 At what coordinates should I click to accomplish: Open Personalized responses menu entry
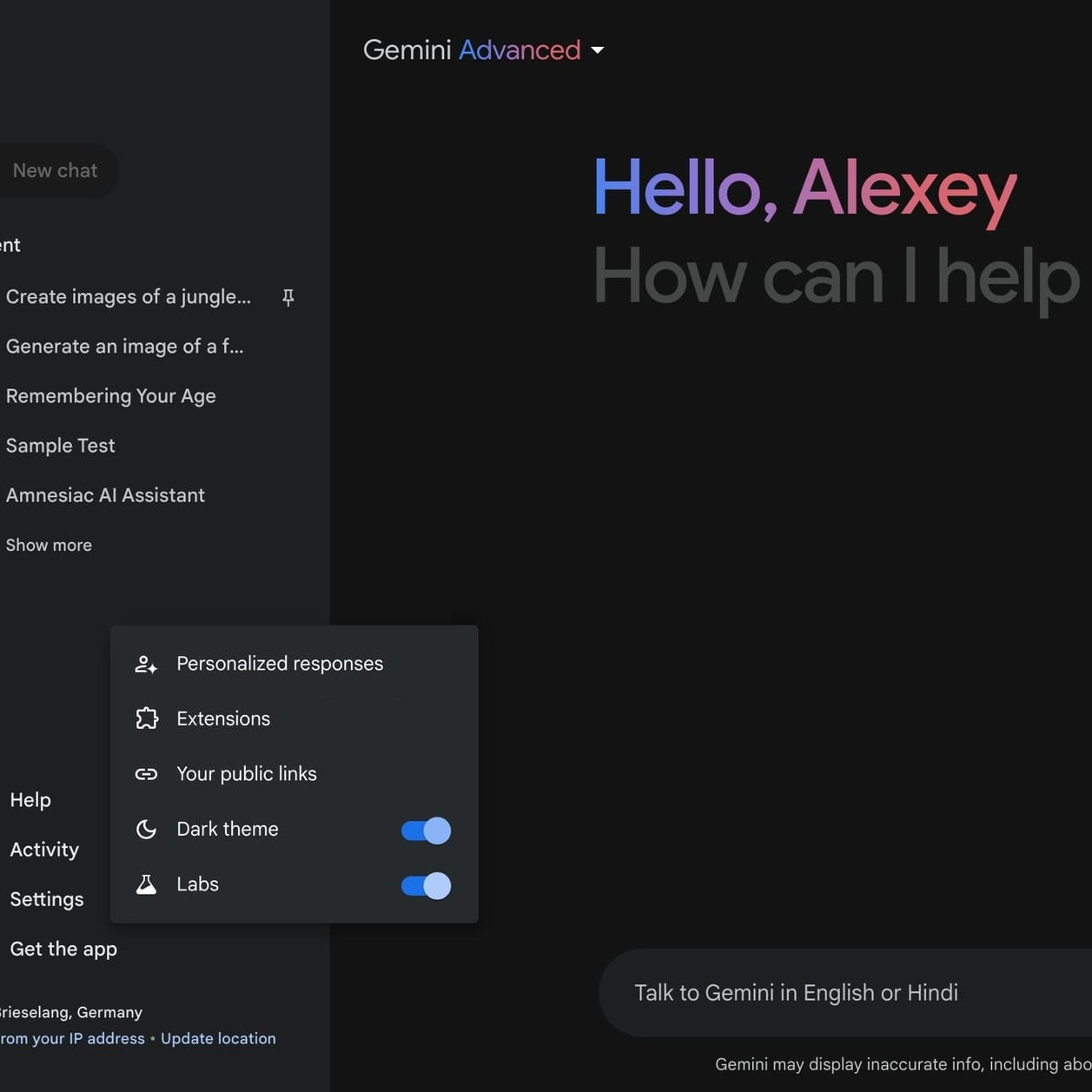[295, 664]
